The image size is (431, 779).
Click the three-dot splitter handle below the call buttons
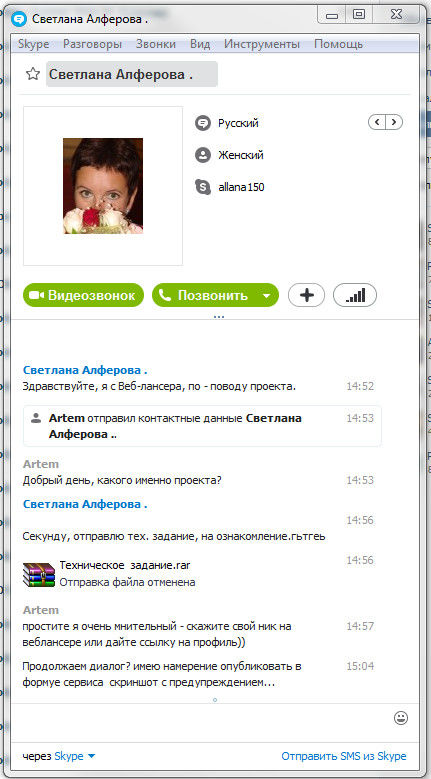click(218, 316)
